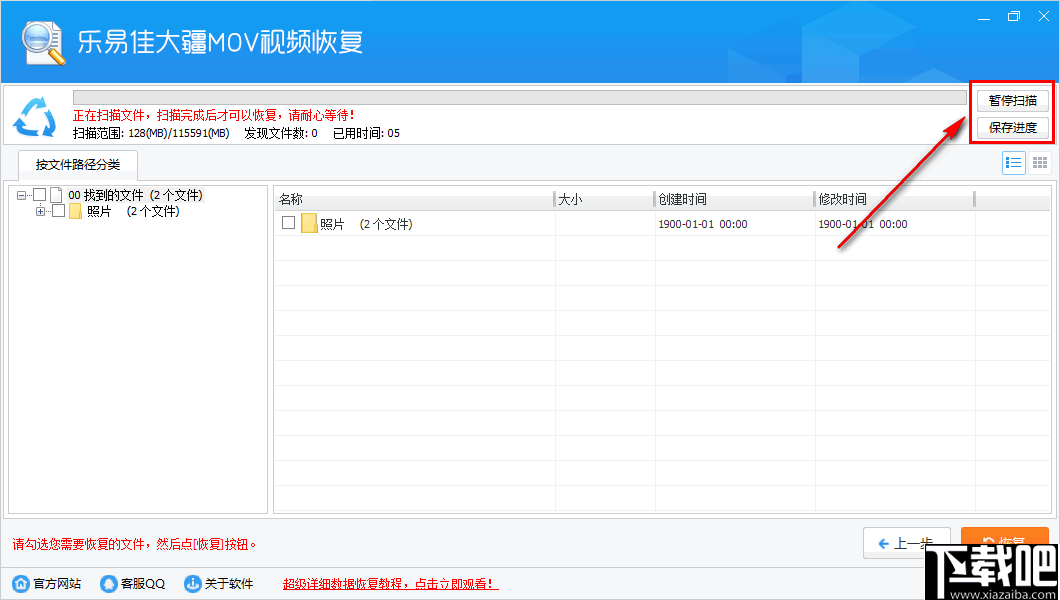
Task: Expand the 照片 tree node
Action: [40, 211]
